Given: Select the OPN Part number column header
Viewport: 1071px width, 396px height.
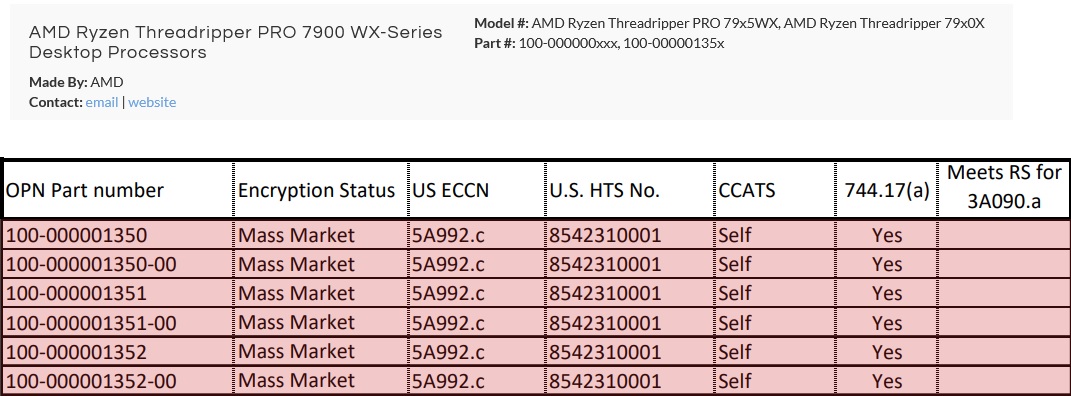Looking at the screenshot, I should pos(117,190).
